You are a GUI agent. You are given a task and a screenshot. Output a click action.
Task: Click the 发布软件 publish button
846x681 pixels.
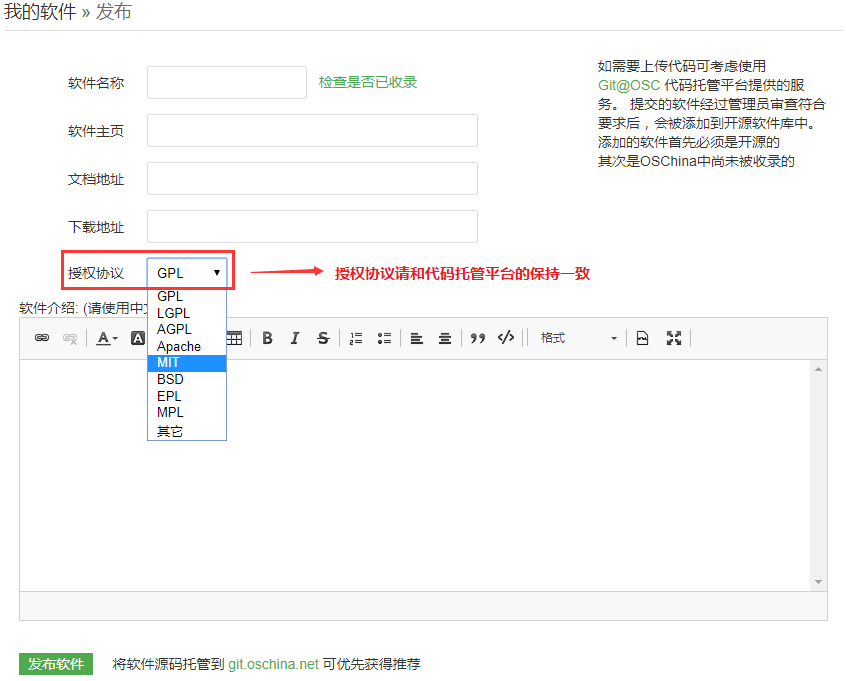[x=56, y=664]
